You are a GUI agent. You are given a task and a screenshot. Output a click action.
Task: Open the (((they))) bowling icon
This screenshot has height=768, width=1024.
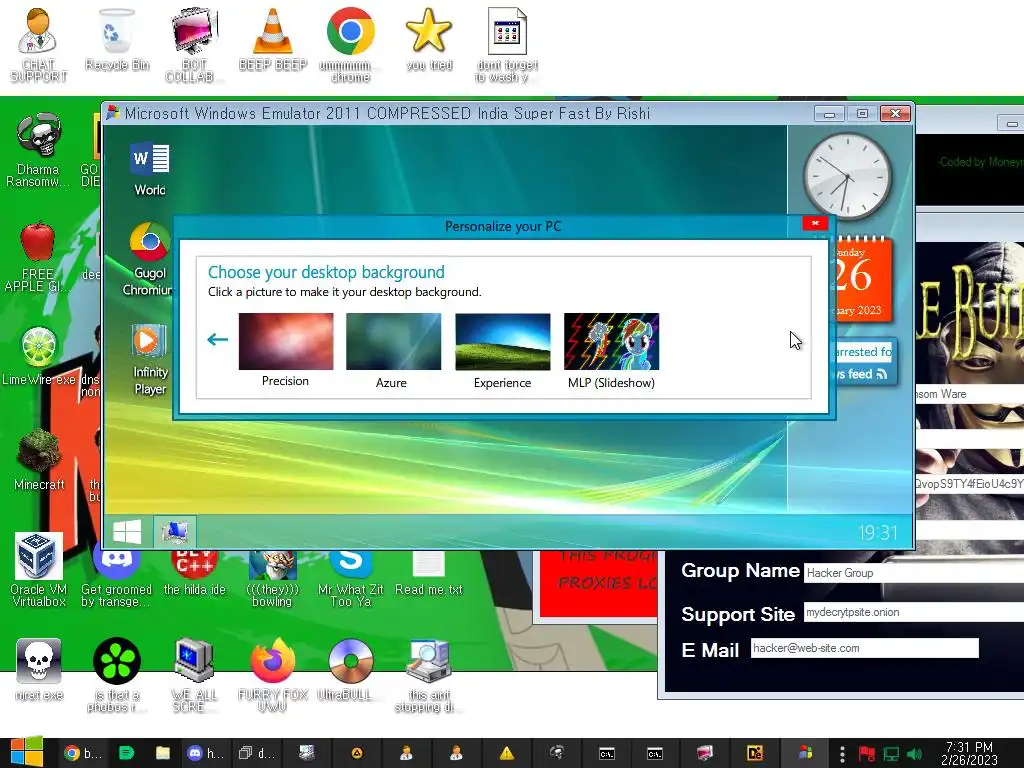272,579
